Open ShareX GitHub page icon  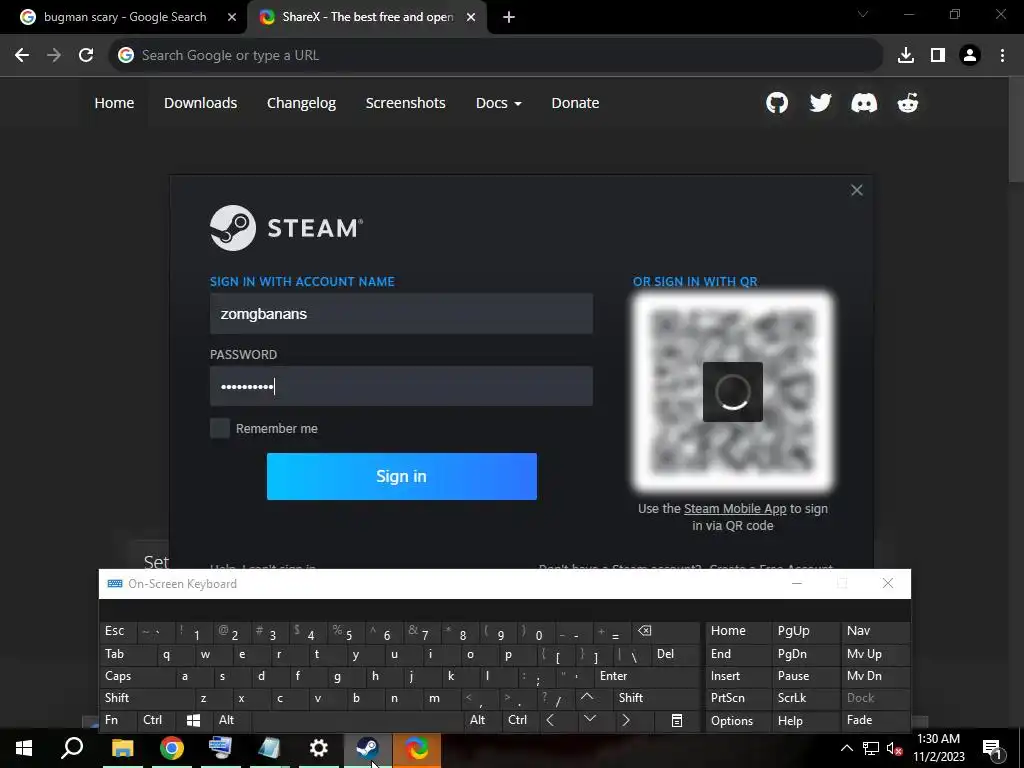pos(776,103)
